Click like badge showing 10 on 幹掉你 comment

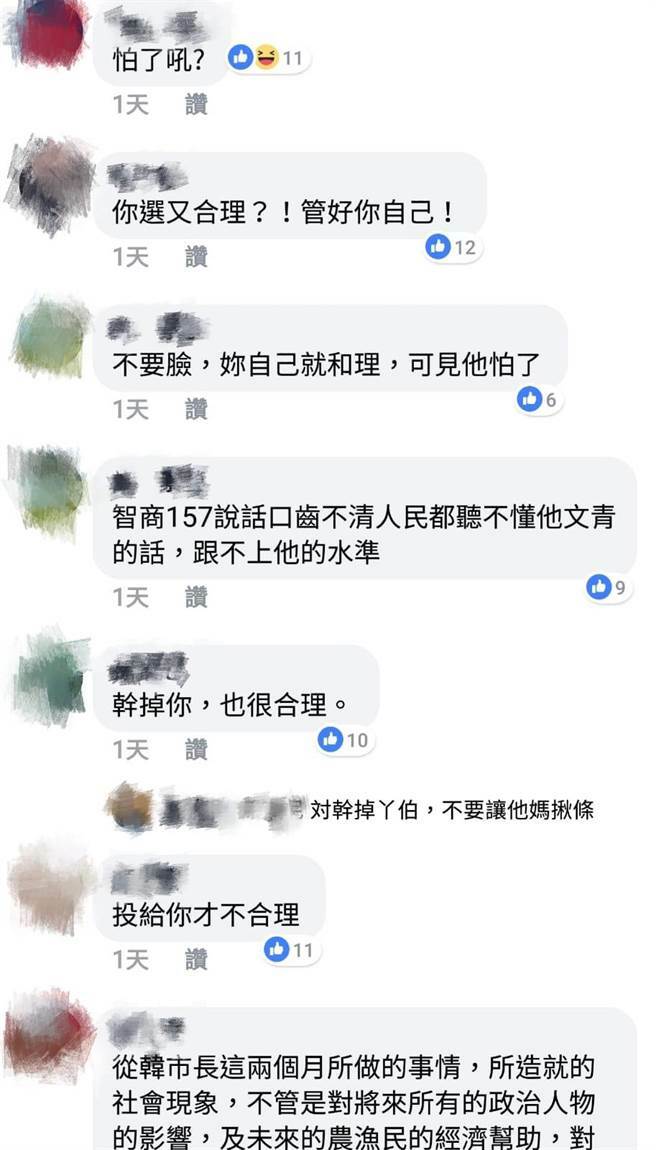(x=345, y=741)
